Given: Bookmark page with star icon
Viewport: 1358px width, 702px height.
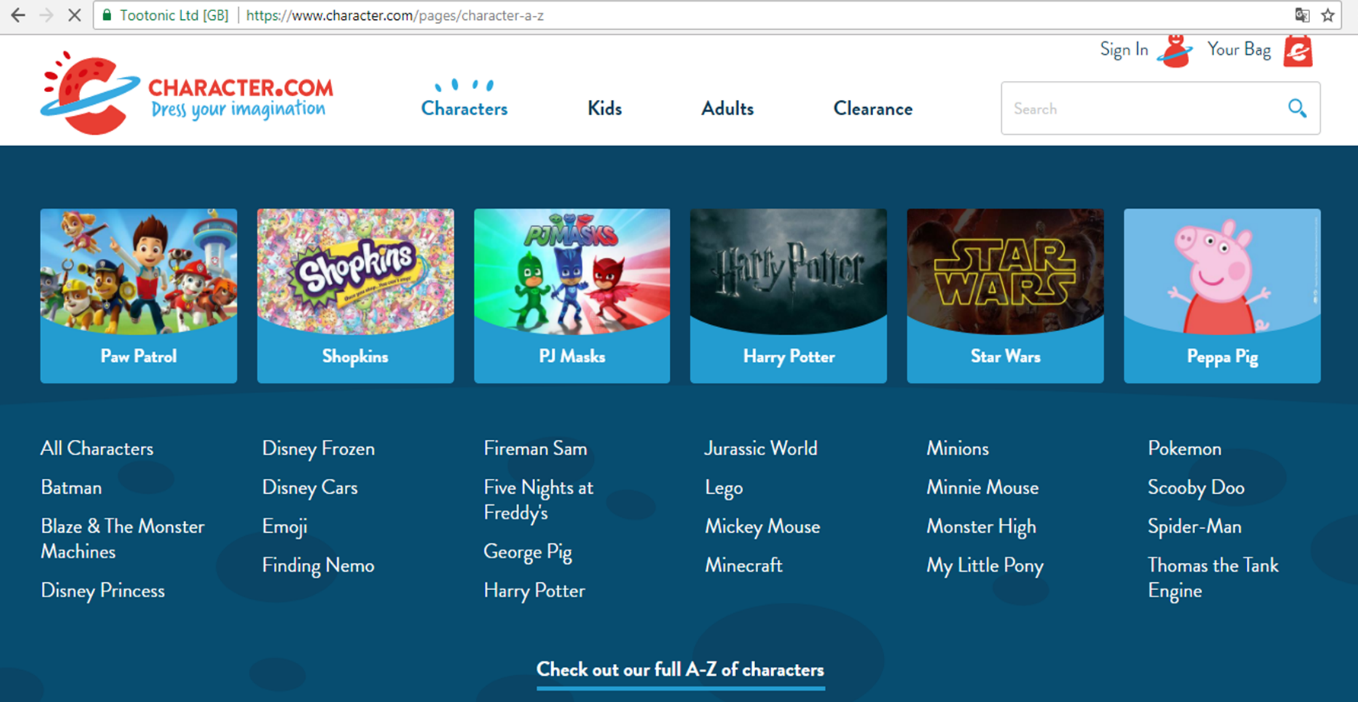Looking at the screenshot, I should click(1328, 15).
